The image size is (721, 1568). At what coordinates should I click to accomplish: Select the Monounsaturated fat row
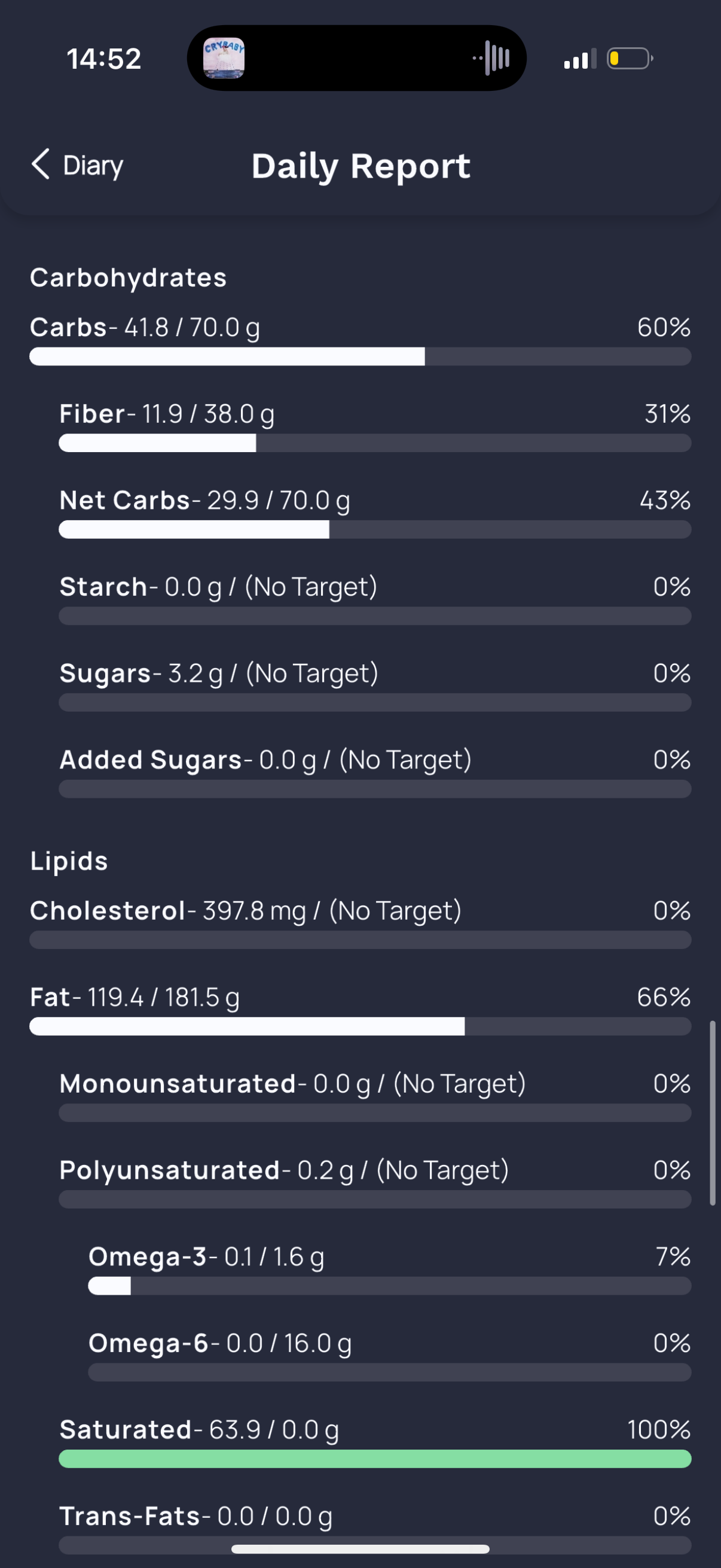[375, 1096]
